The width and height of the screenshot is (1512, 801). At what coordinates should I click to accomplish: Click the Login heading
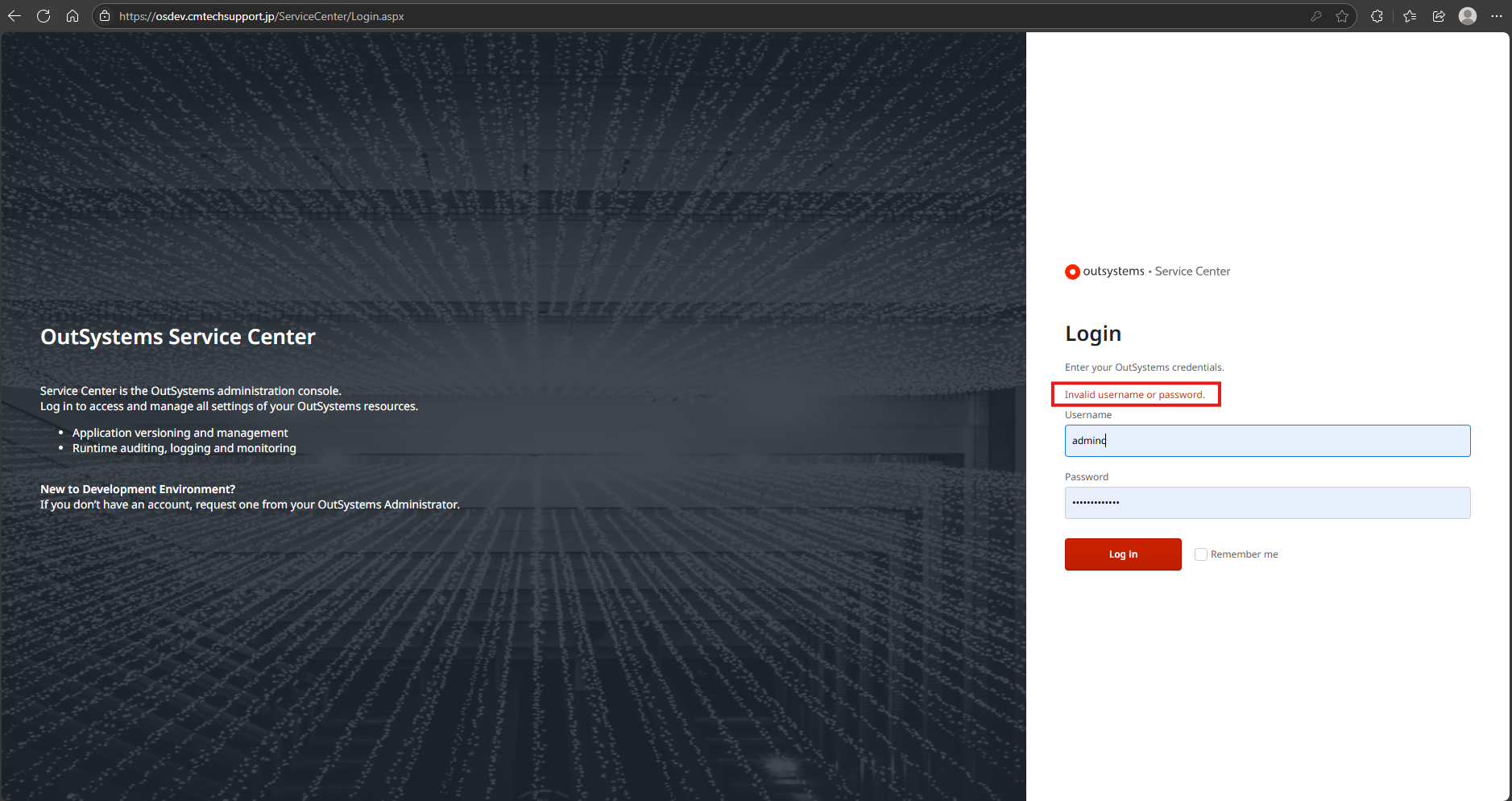1093,334
